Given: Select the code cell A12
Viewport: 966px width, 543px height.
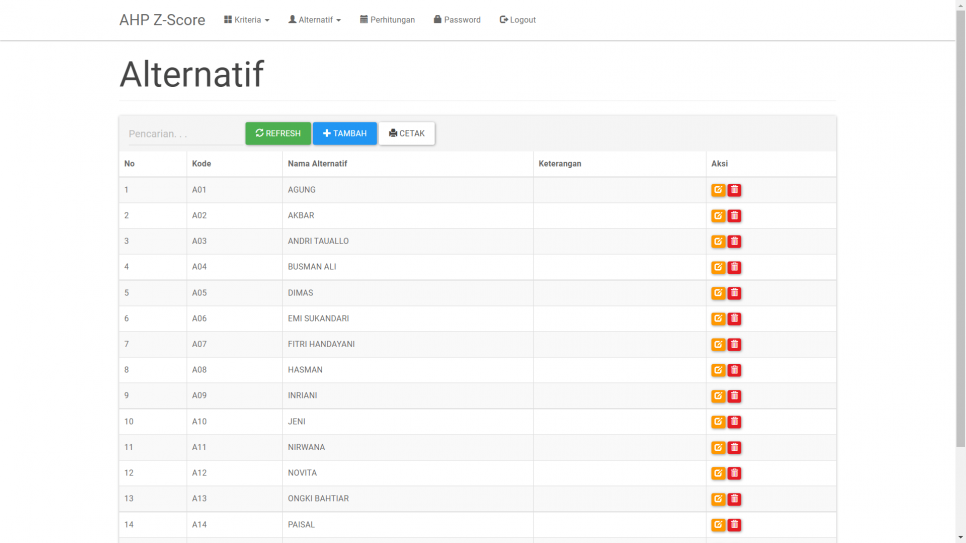Looking at the screenshot, I should click(x=199, y=473).
